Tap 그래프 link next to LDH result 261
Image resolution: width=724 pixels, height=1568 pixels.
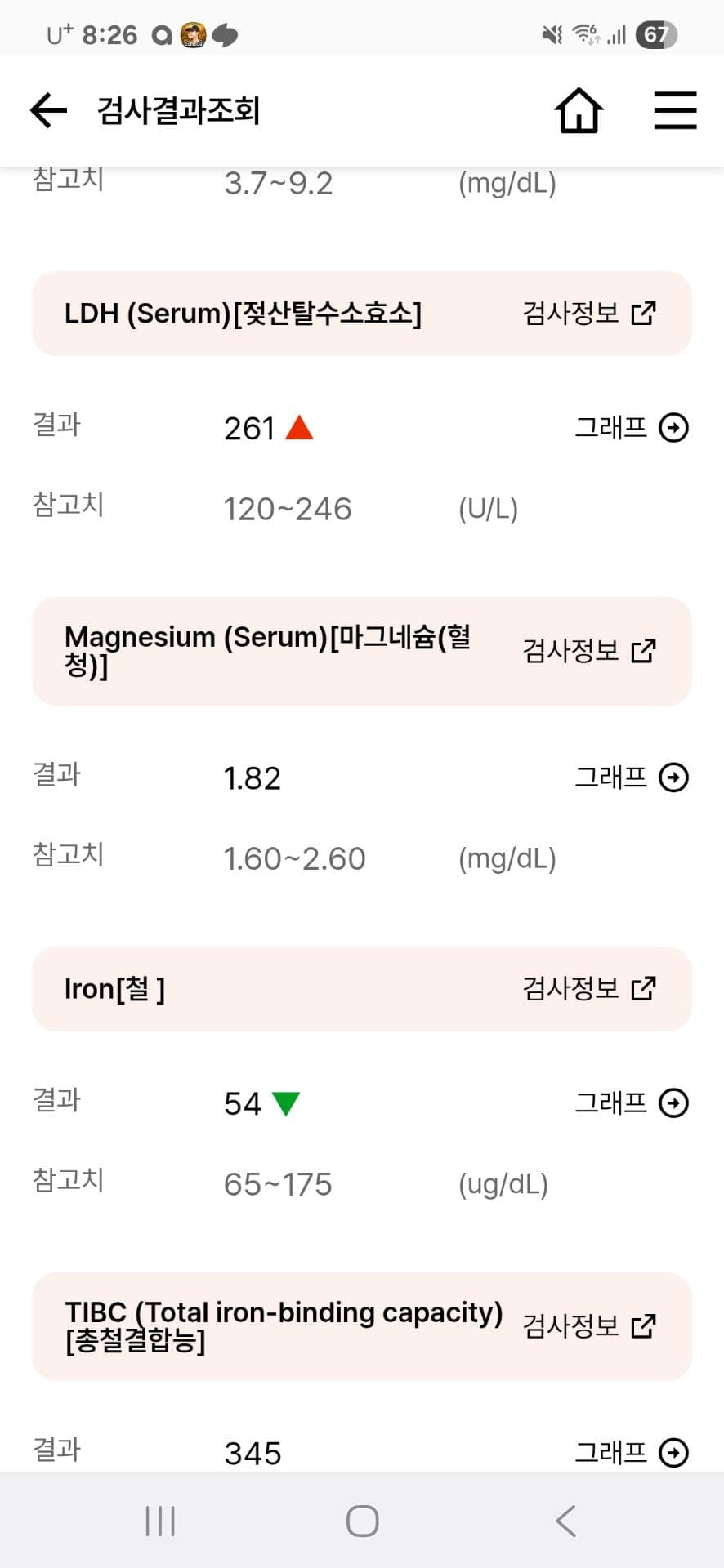pyautogui.click(x=610, y=427)
